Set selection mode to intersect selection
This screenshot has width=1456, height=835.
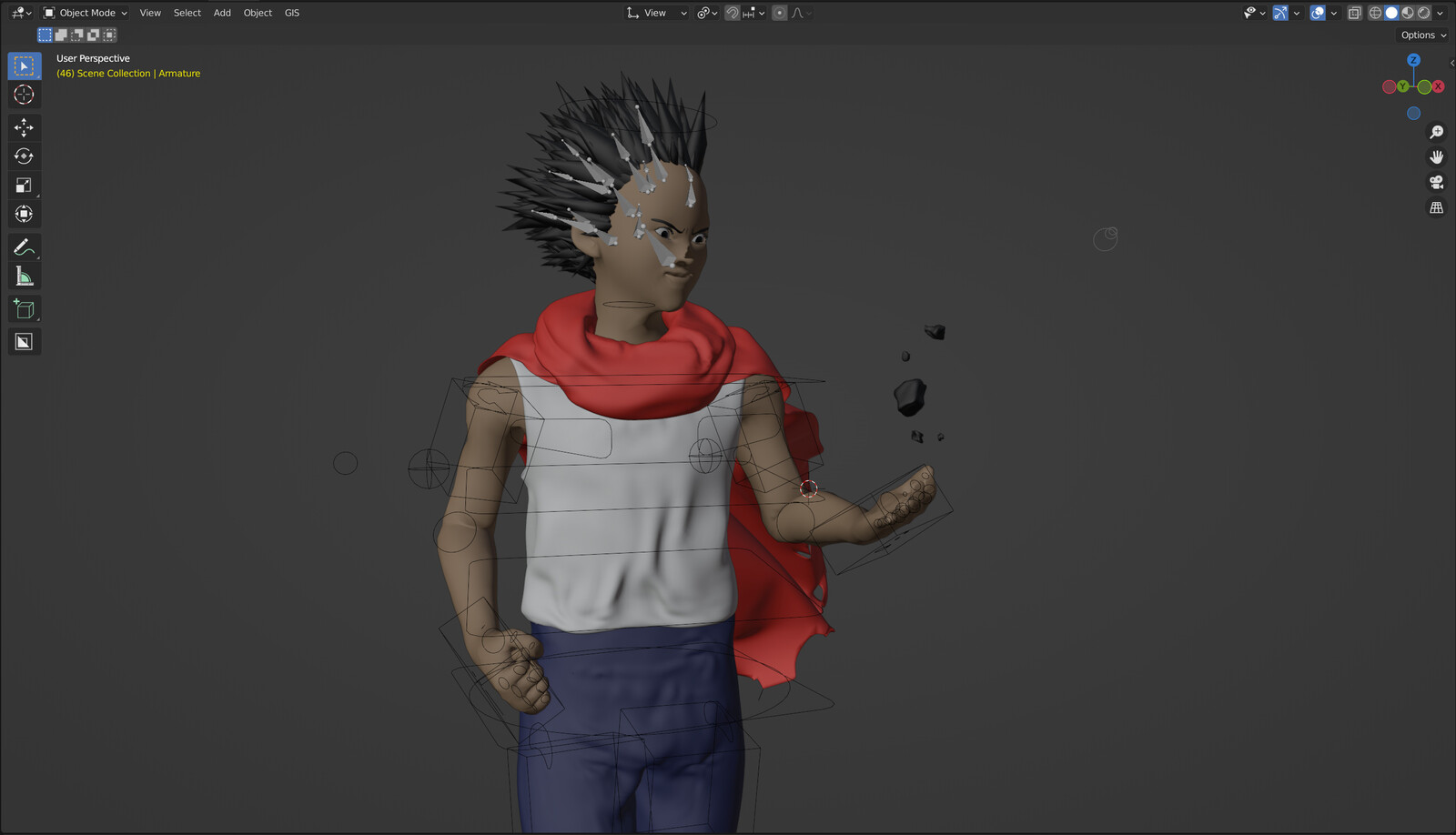tap(109, 35)
